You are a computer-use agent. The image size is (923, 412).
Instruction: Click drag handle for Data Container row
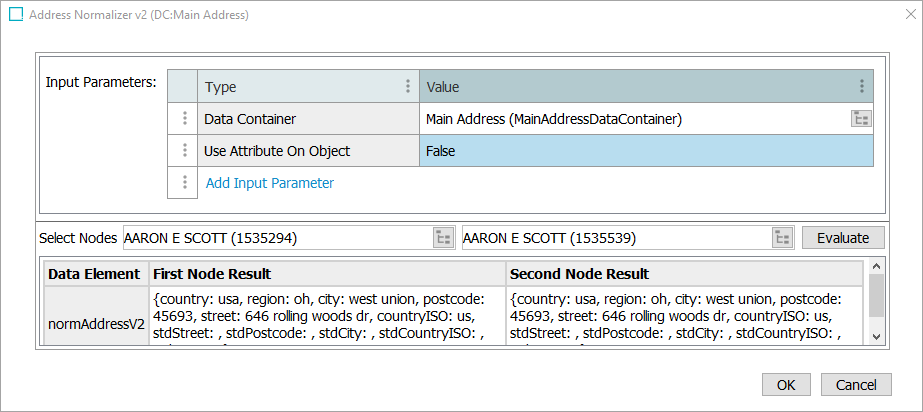[184, 119]
